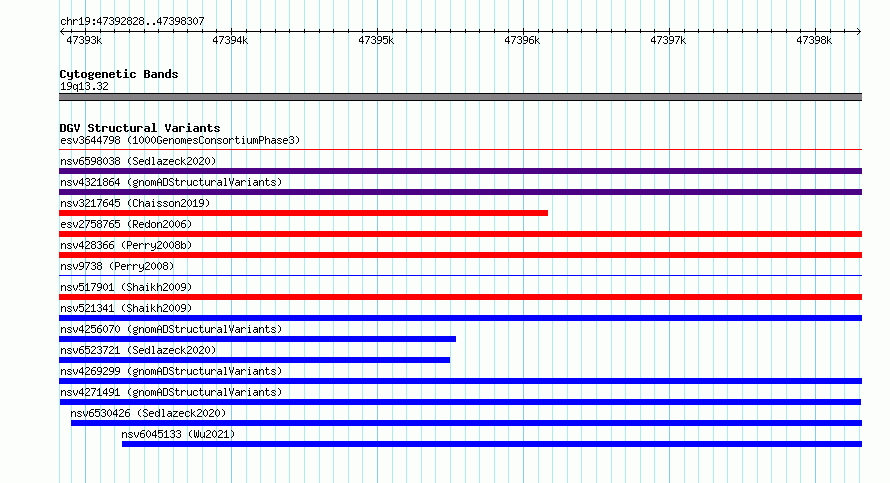Open the nsv9738 (Perry2008) label
The image size is (890, 483).
coord(117,266)
